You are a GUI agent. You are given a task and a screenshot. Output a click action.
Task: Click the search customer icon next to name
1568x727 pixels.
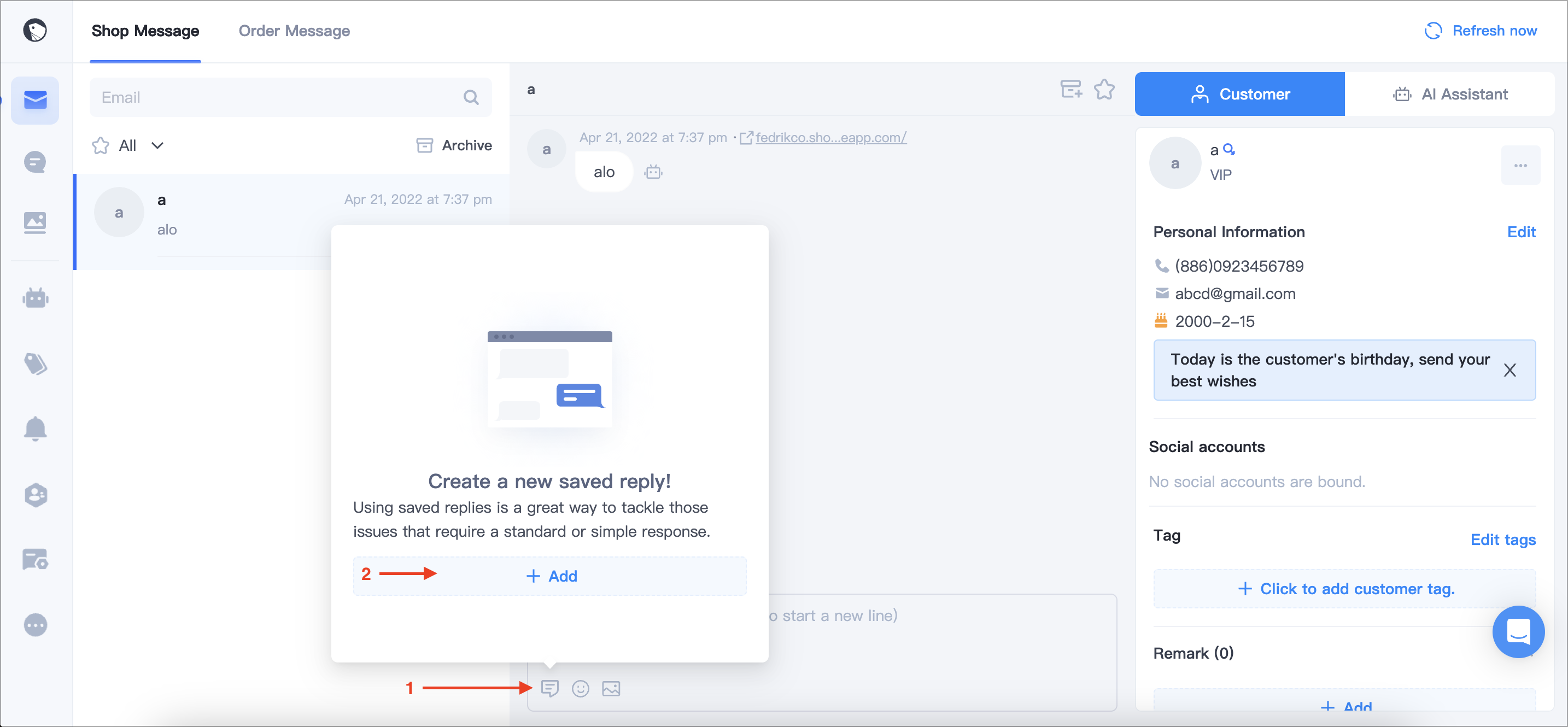coord(1229,149)
